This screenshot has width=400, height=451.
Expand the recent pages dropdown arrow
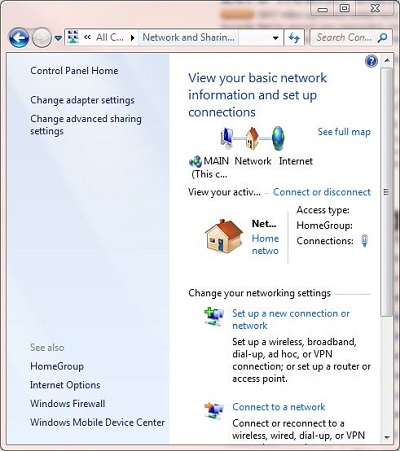click(58, 38)
